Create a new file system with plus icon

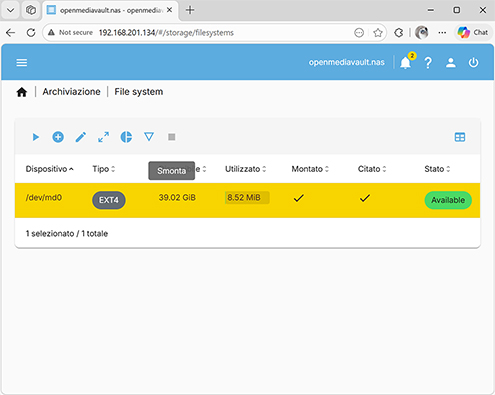pos(58,137)
